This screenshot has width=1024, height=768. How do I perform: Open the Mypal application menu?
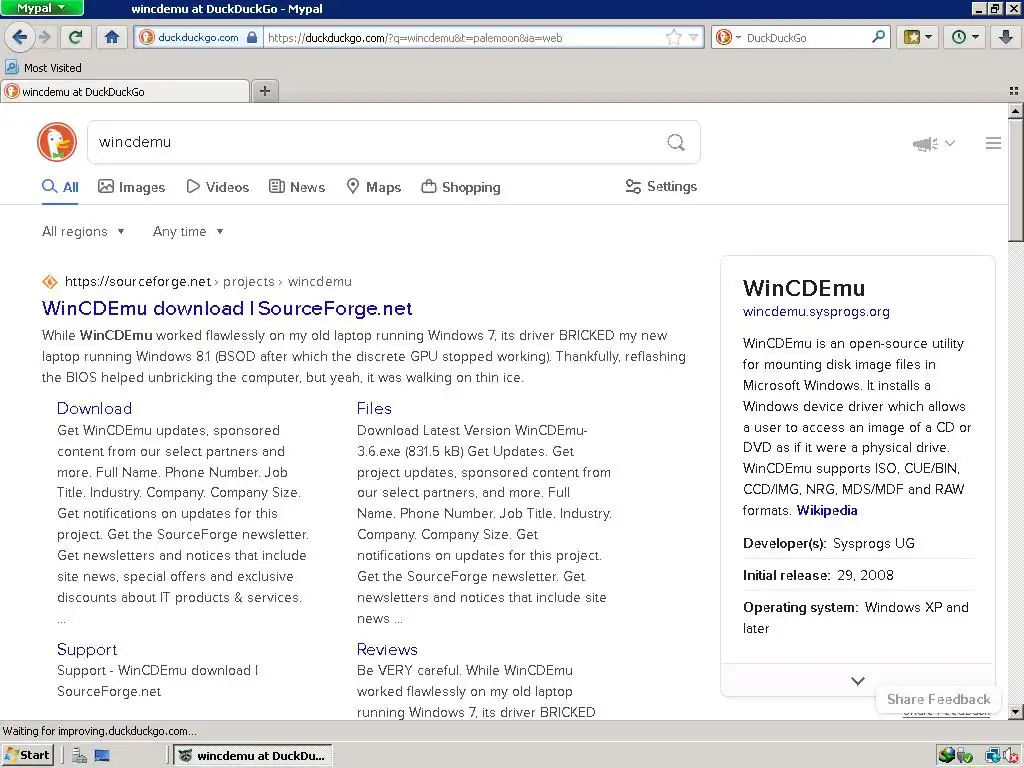42,8
